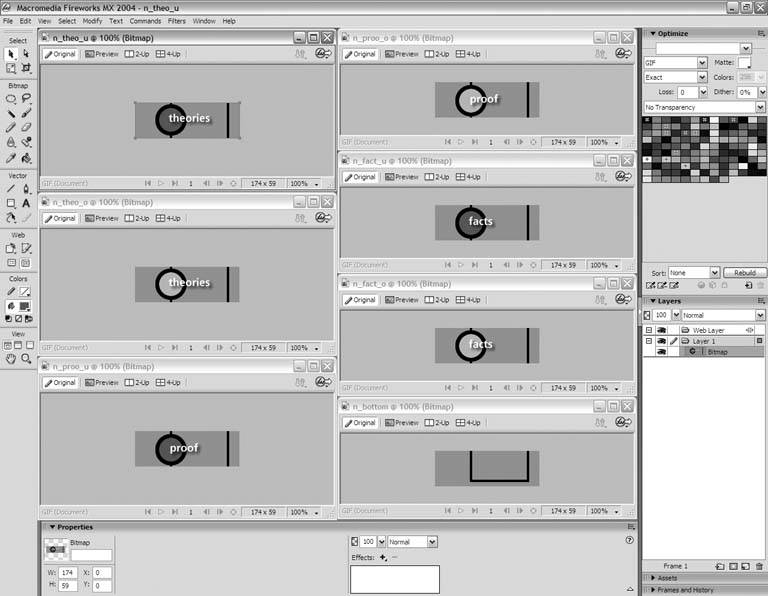Open the No Transparency dropdown
768x596 pixels.
(704, 106)
